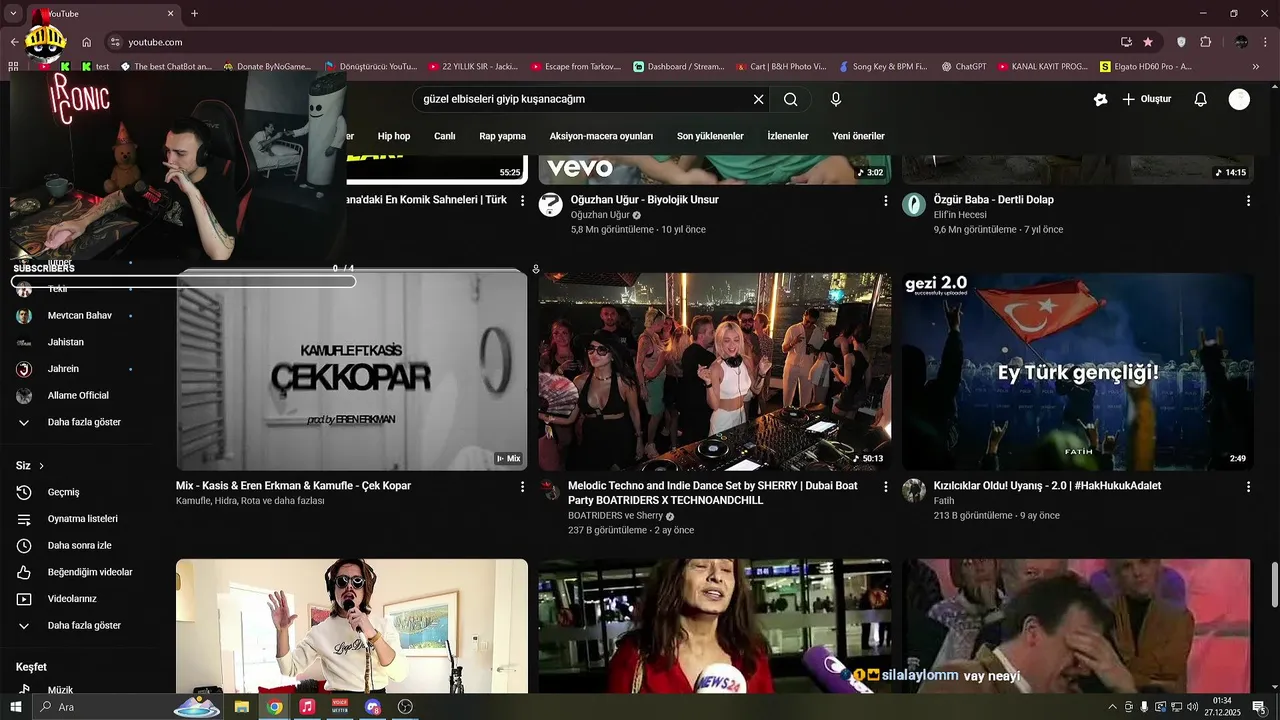The width and height of the screenshot is (1280, 720).
Task: Open Elif'in Hecesi channel avatar
Action: pos(914,205)
